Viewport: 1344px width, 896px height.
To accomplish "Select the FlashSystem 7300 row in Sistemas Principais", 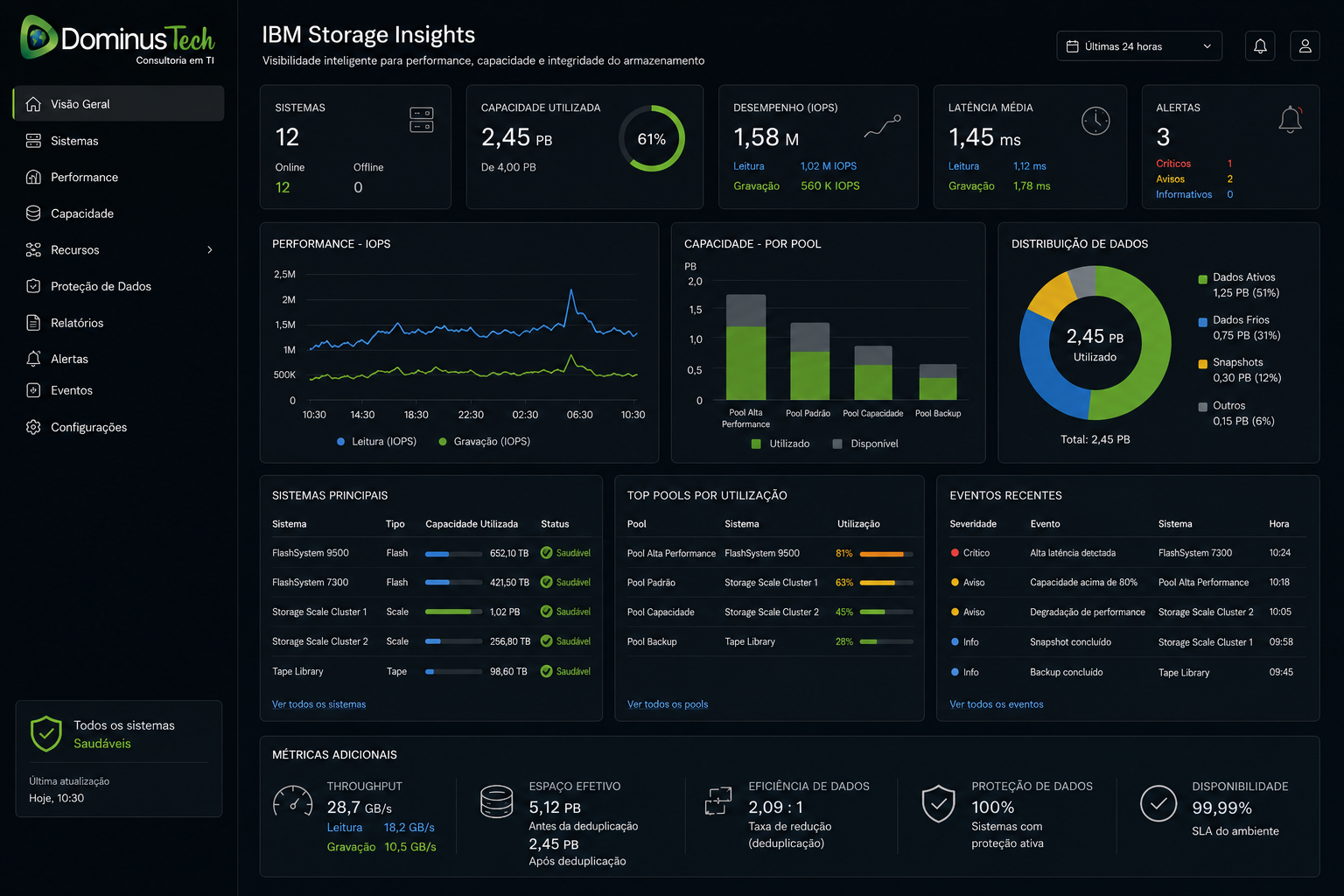I will (x=431, y=583).
